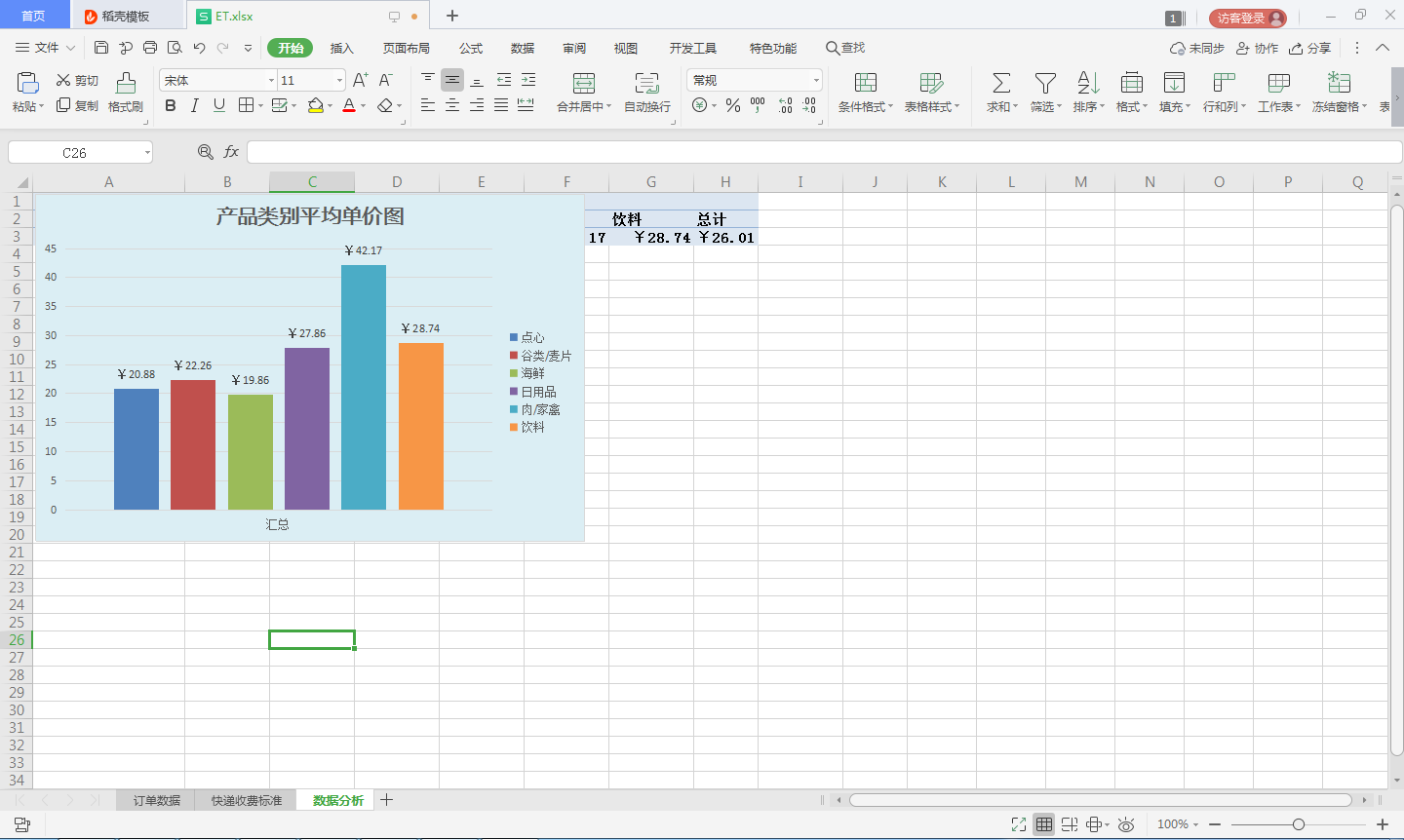Click the 协作 collaborate button
Image resolution: width=1404 pixels, height=840 pixels.
(1257, 48)
